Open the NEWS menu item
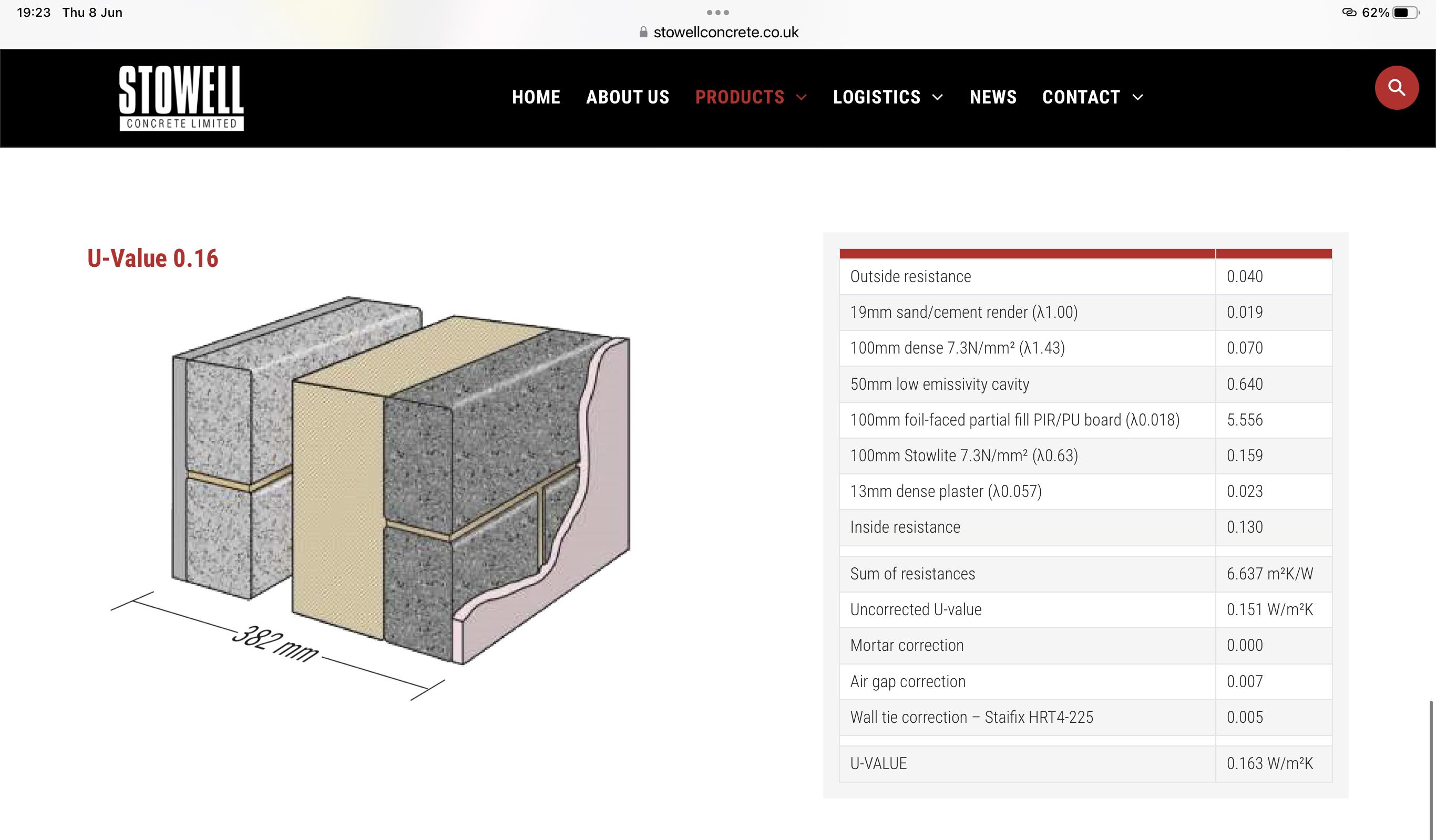The width and height of the screenshot is (1436, 840). click(x=993, y=97)
